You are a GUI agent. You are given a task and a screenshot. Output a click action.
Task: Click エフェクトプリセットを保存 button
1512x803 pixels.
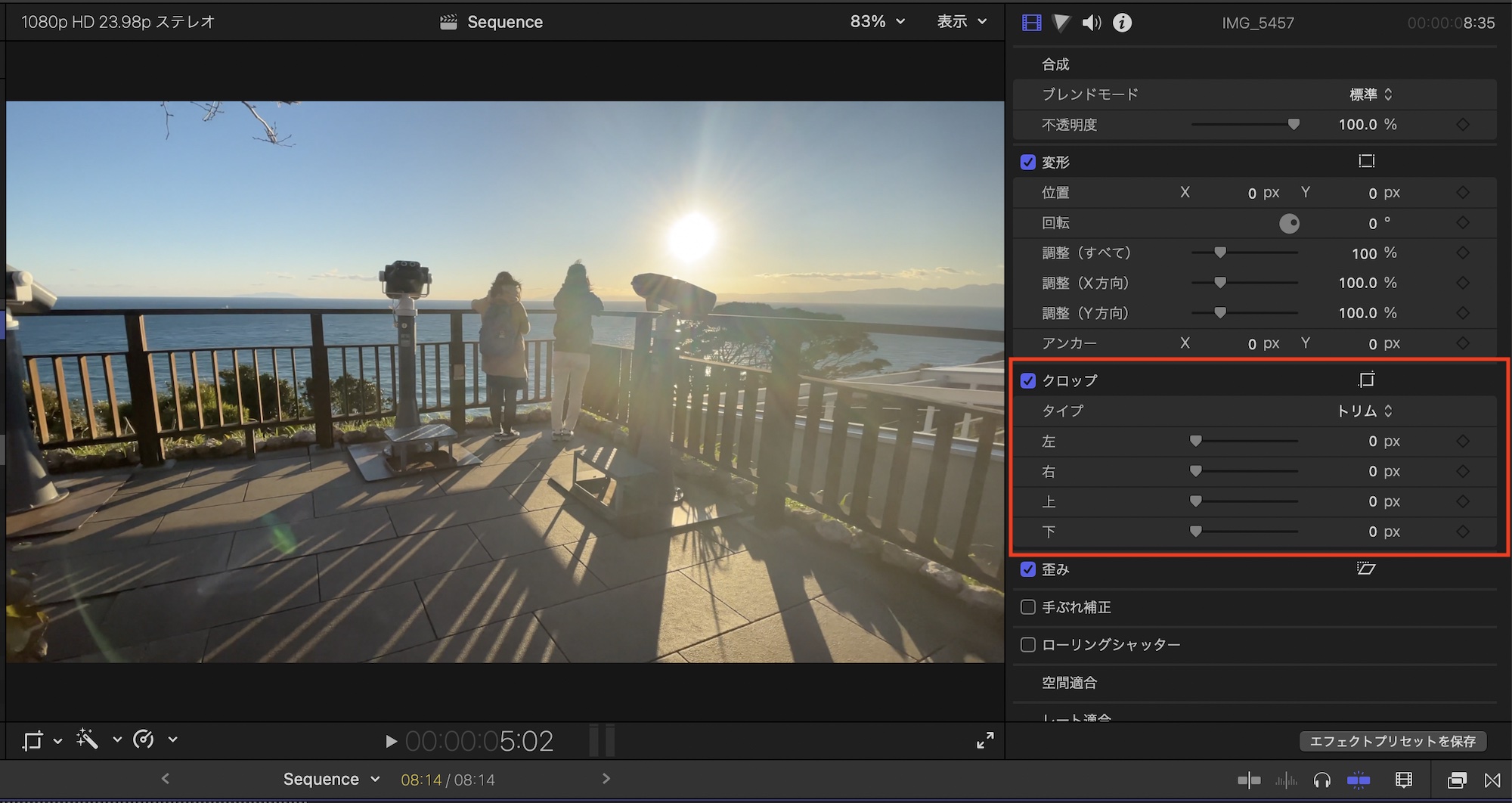click(x=1393, y=741)
